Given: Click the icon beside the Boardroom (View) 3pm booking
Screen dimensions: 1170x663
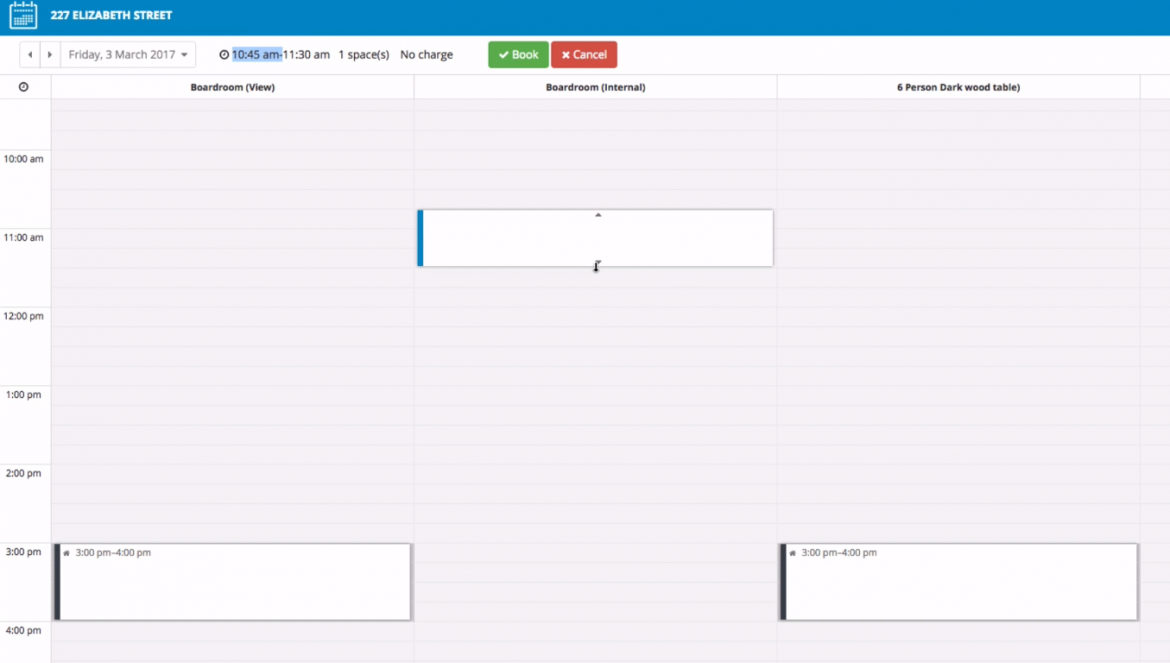Looking at the screenshot, I should pos(66,551).
